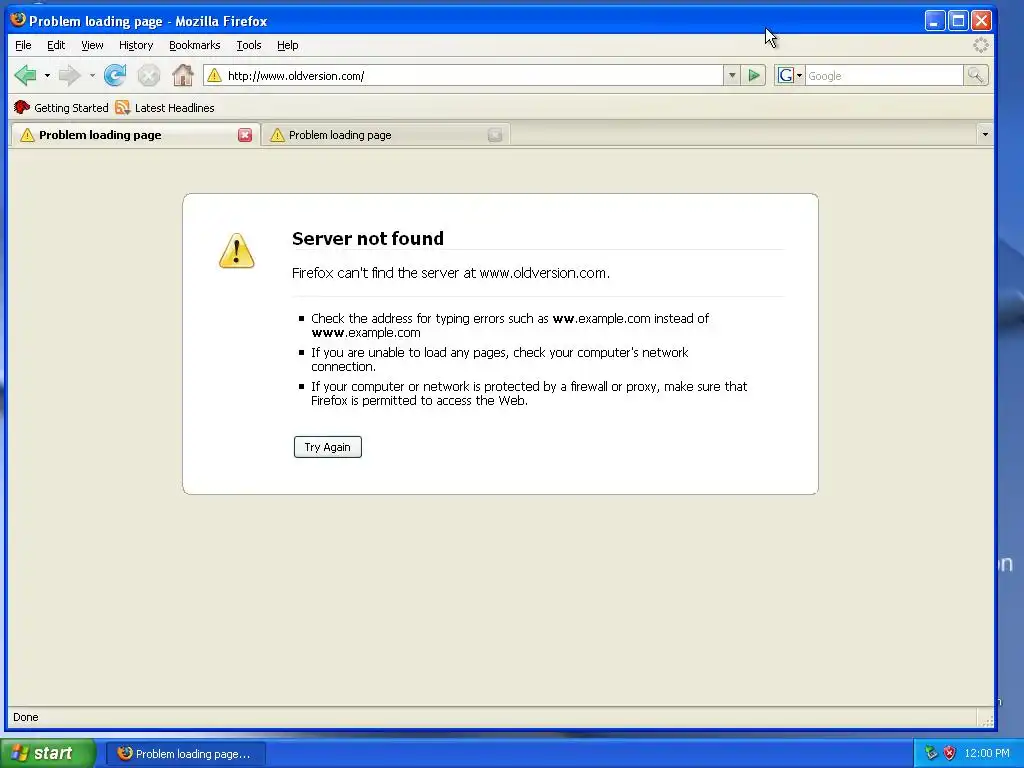The image size is (1024, 768).
Task: Click the Stop loading button
Action: pos(149,76)
